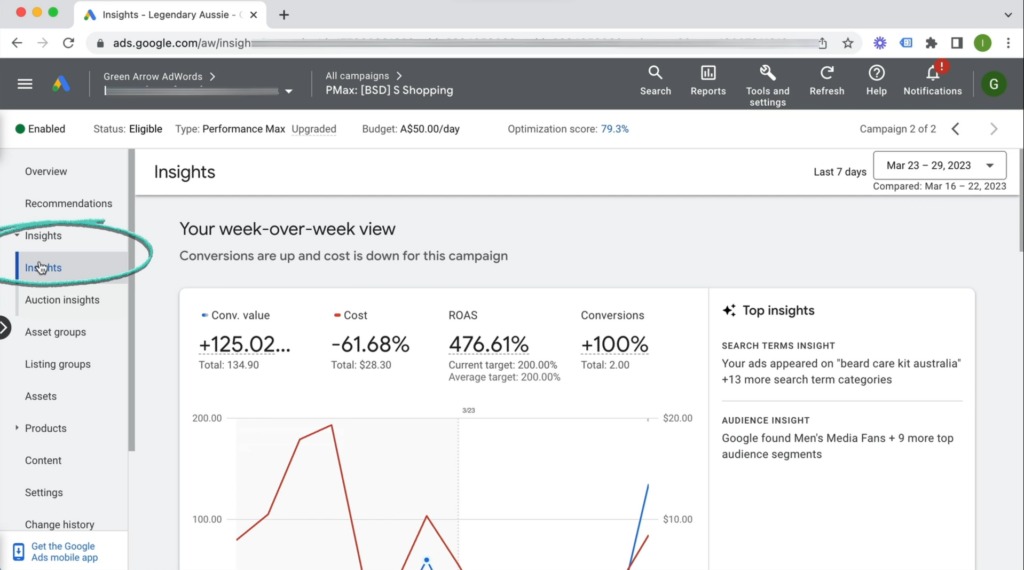This screenshot has width=1024, height=570.
Task: Open the hamburger main menu
Action: 25,84
